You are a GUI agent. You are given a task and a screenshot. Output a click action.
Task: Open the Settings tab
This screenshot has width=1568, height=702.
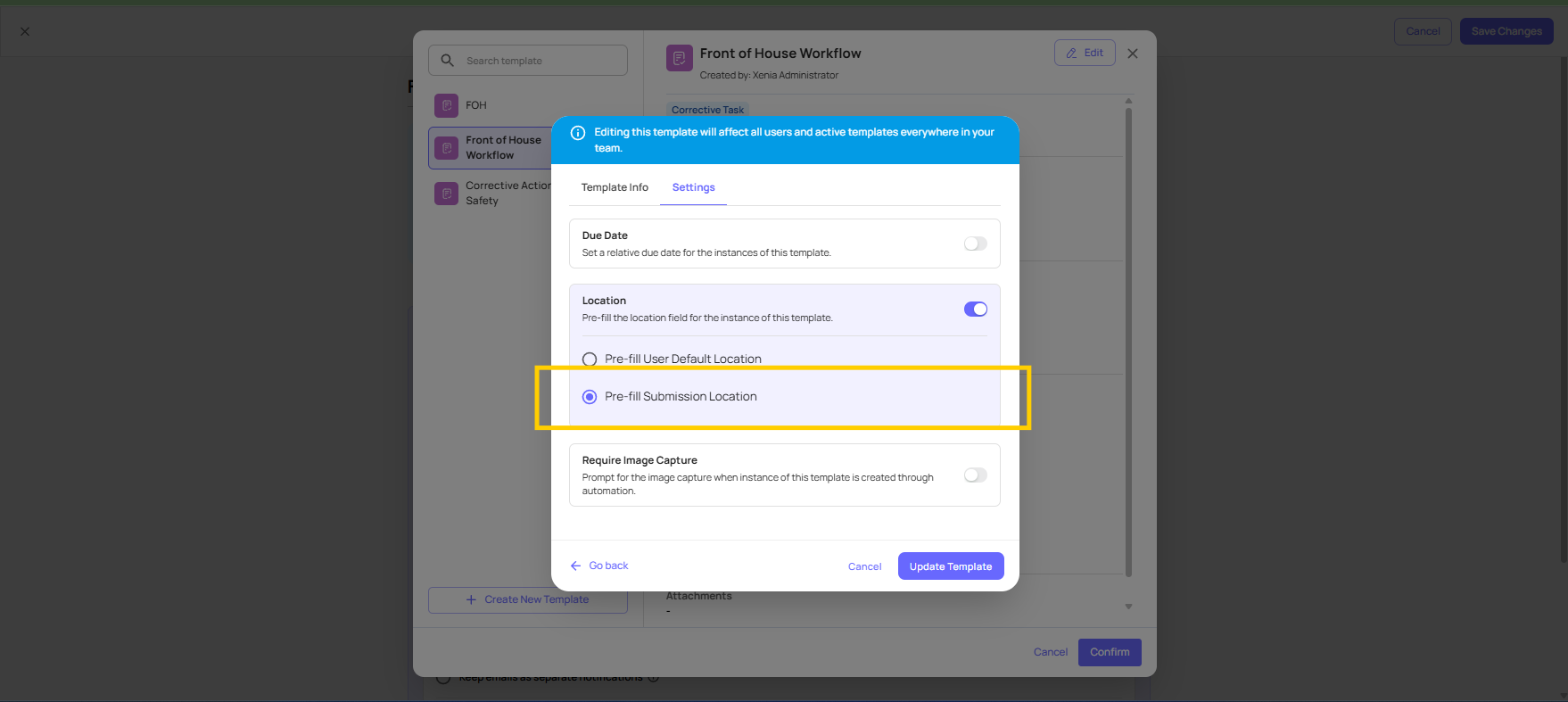pos(693,187)
